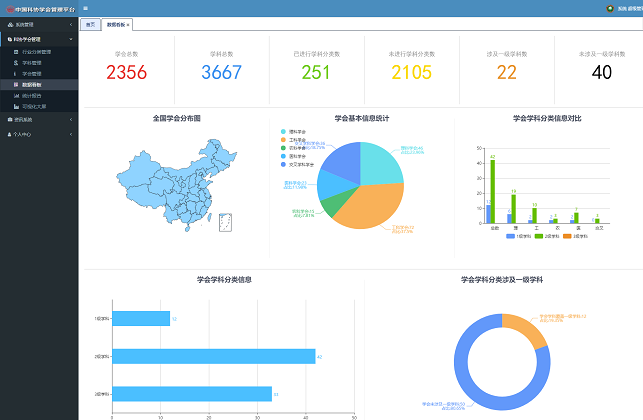The width and height of the screenshot is (643, 420).
Task: Toggle the 3级学科 bar chart legend
Action: 575,236
